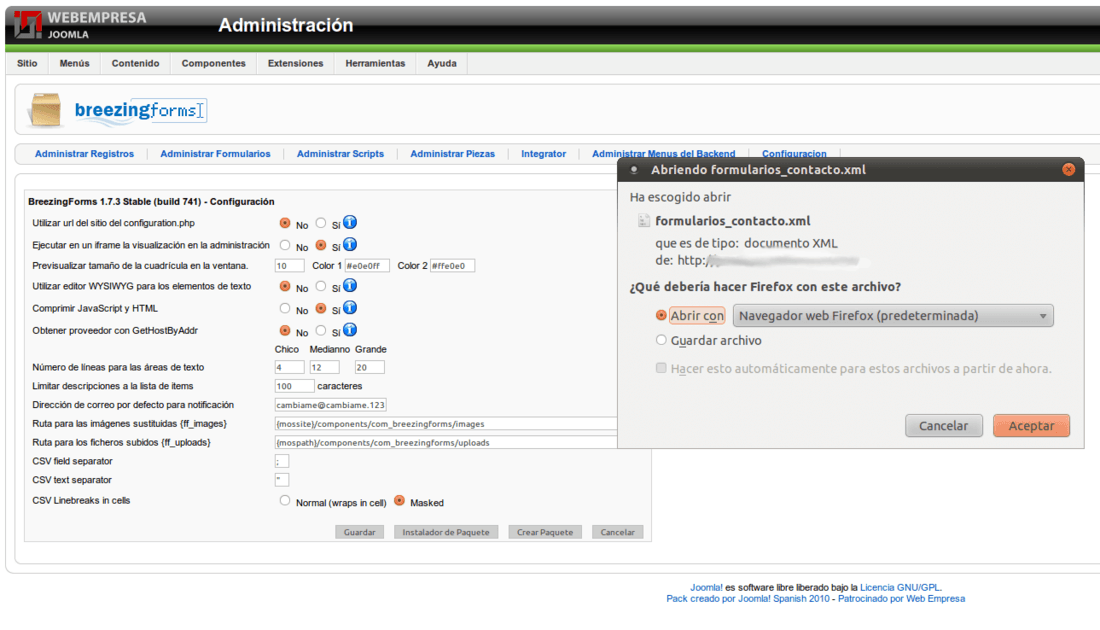
Task: Click Grande text area lines field
Action: point(370,367)
